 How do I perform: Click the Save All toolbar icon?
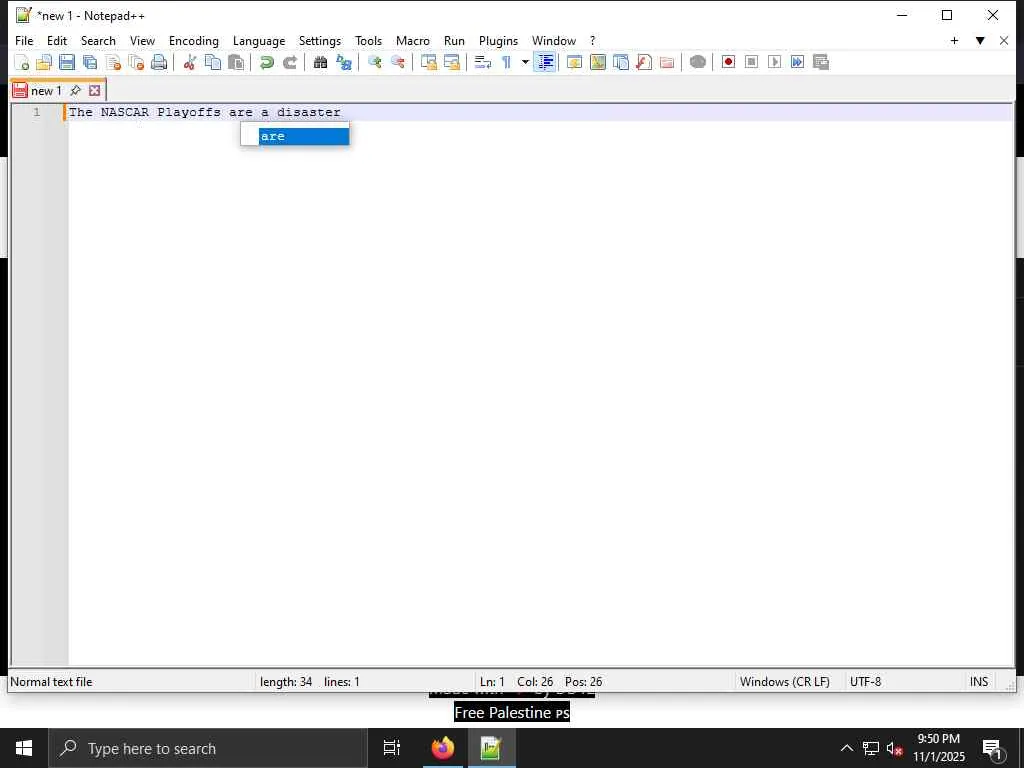point(89,62)
